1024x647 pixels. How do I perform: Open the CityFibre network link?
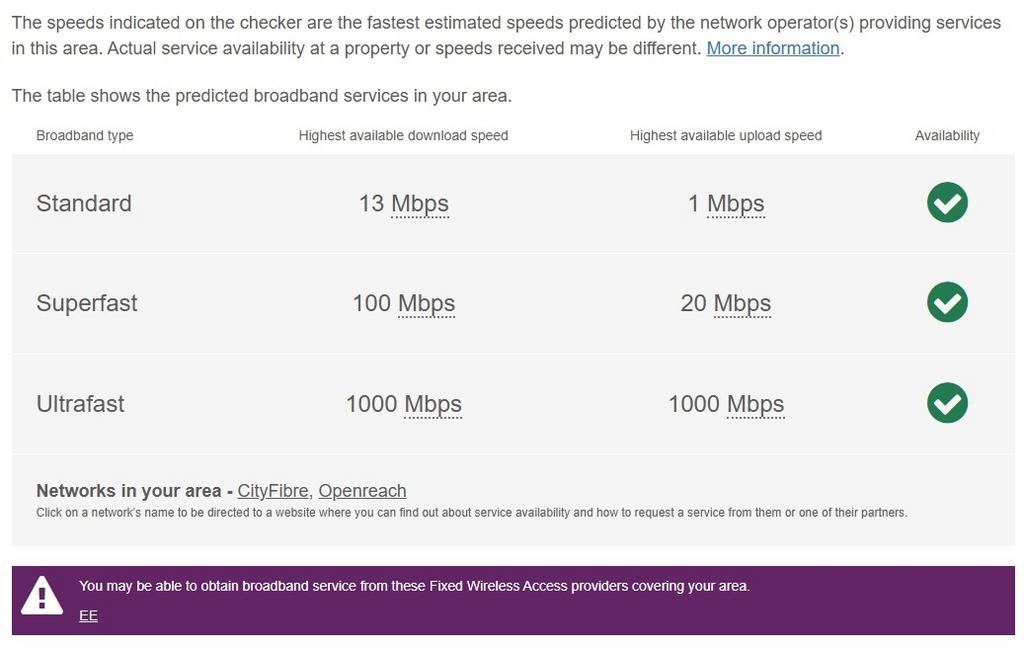tap(273, 491)
